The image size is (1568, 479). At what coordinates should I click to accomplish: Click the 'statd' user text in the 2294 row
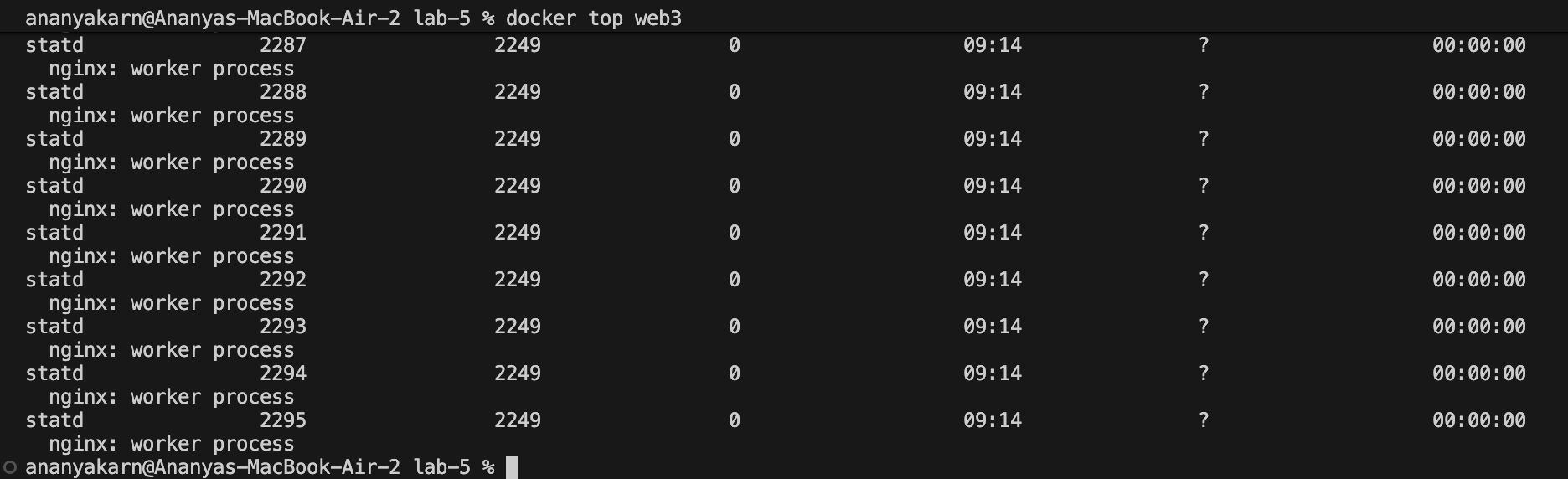point(54,373)
